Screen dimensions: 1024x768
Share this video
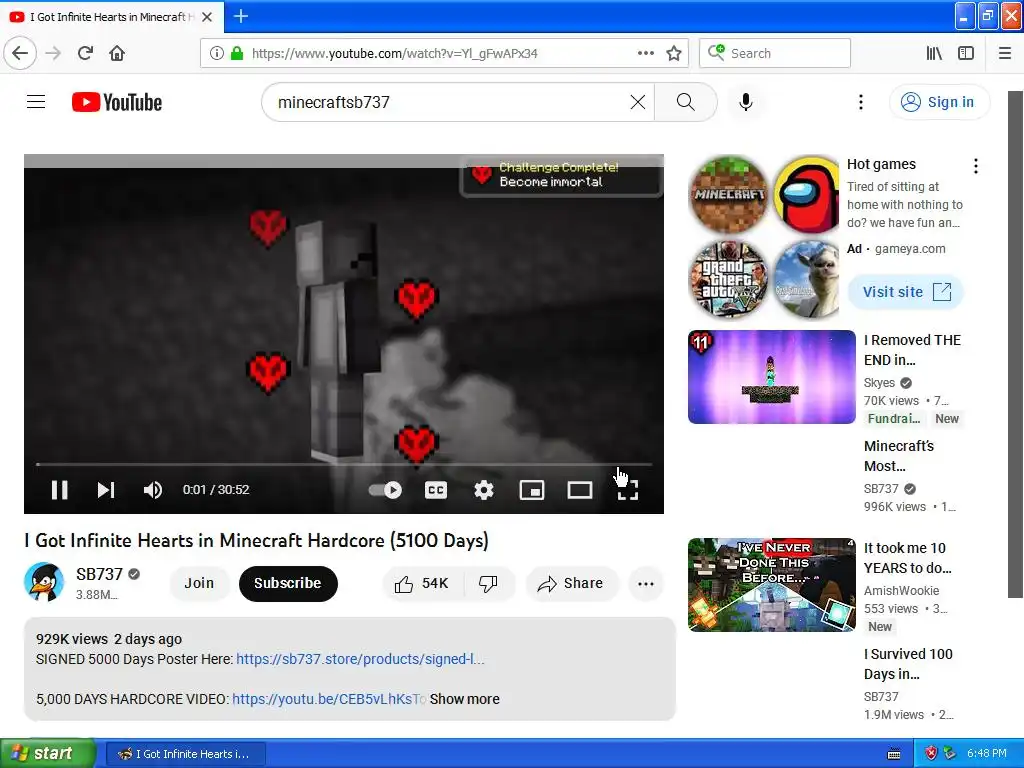click(571, 584)
